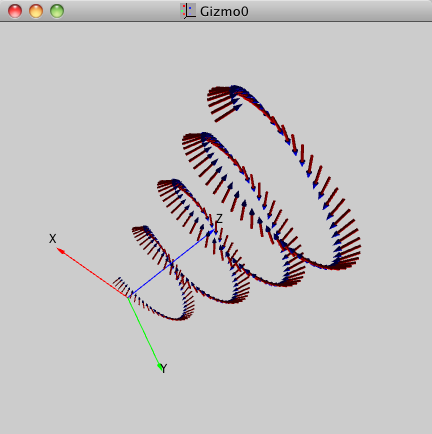Screen dimensions: 432x434
Task: Click the green Y axis line
Action: point(144,333)
